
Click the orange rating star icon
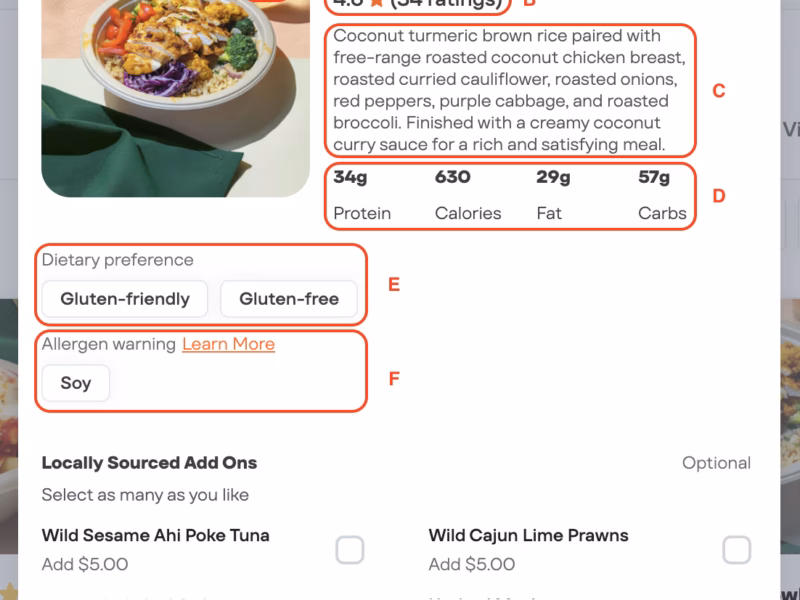[x=376, y=3]
